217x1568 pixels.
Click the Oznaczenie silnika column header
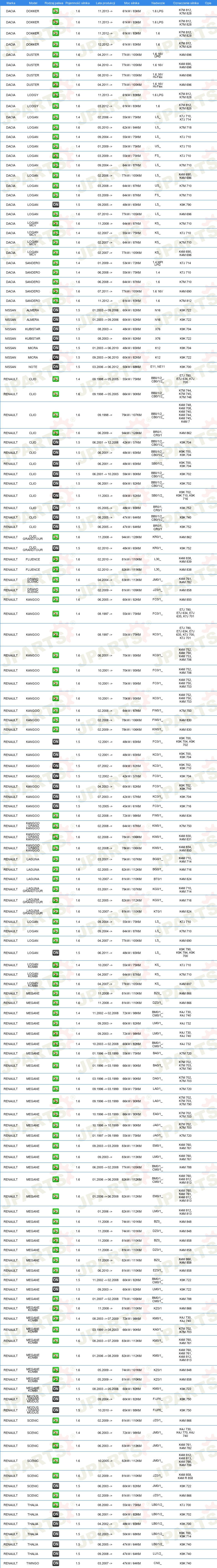click(x=185, y=2)
